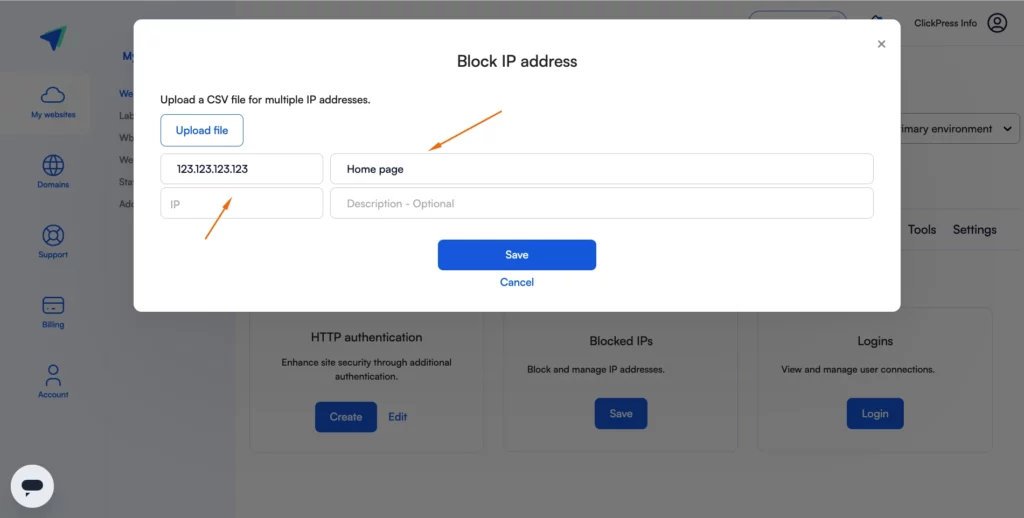Screen dimensions: 1024x518
Task: Click the paper plane logo
Action: [53, 38]
